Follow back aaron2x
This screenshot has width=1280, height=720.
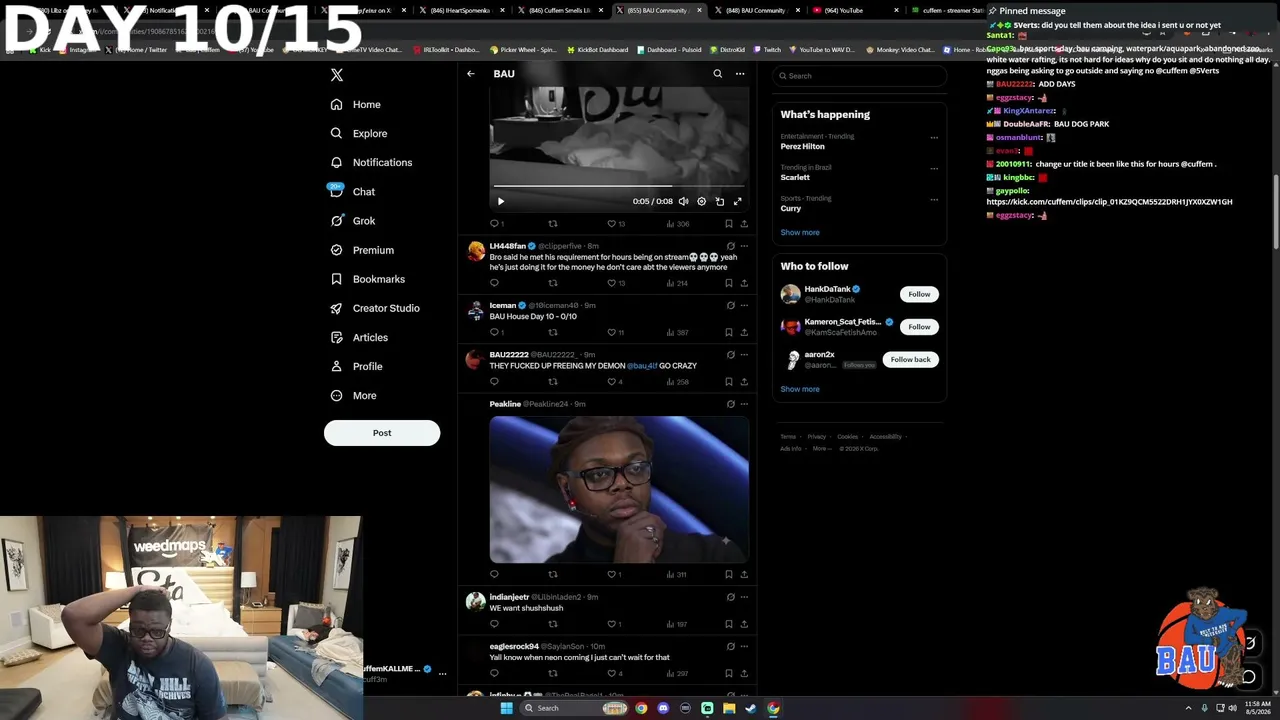pyautogui.click(x=910, y=359)
